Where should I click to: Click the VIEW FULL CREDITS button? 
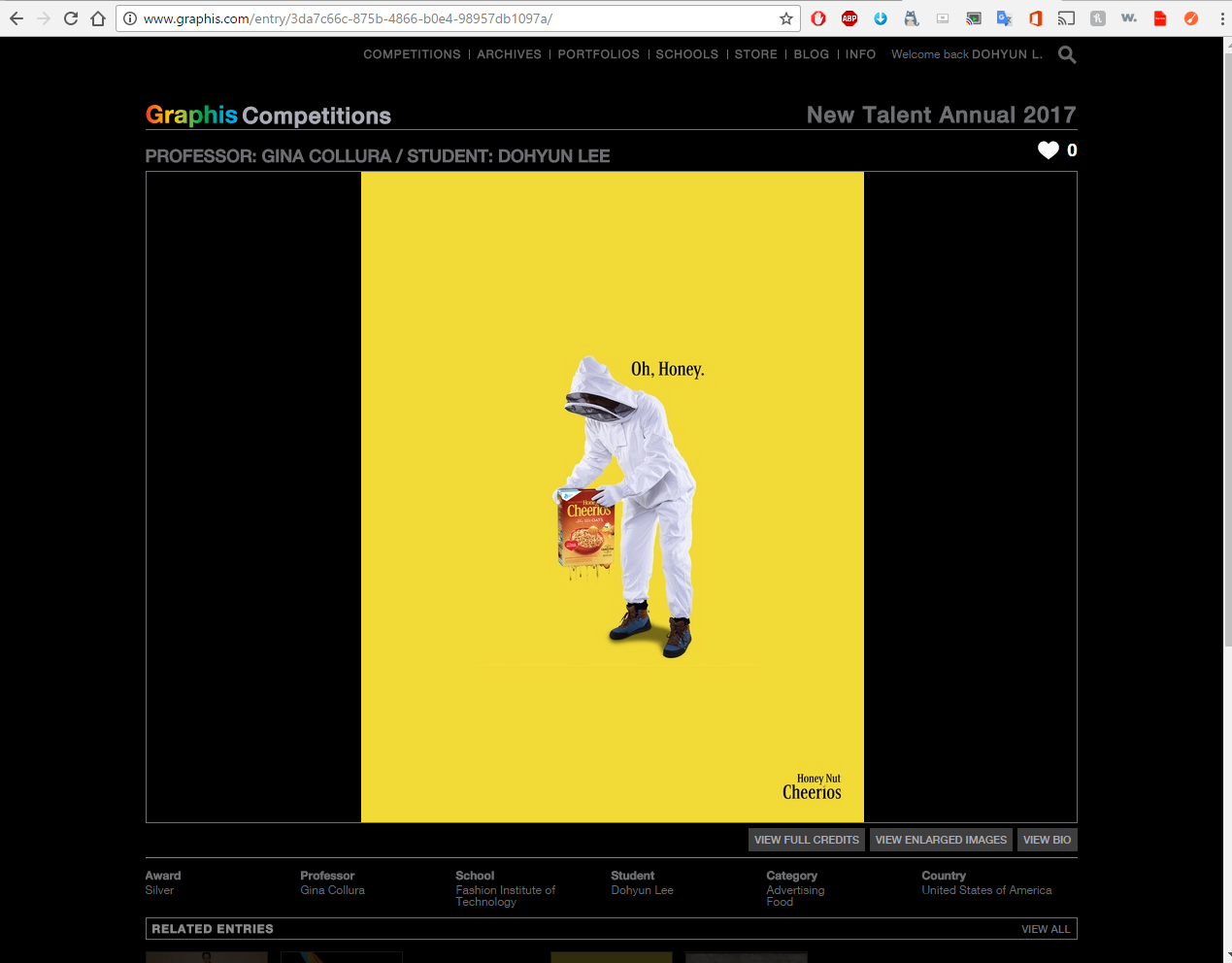807,840
